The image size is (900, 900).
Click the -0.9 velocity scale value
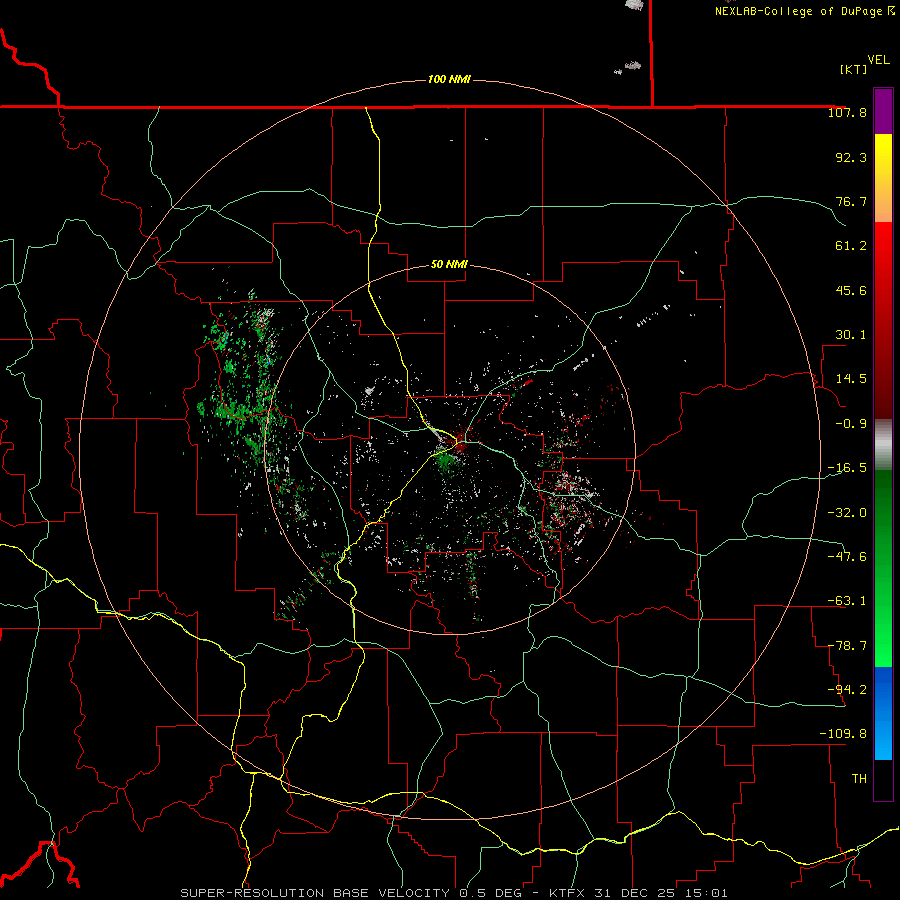point(851,424)
